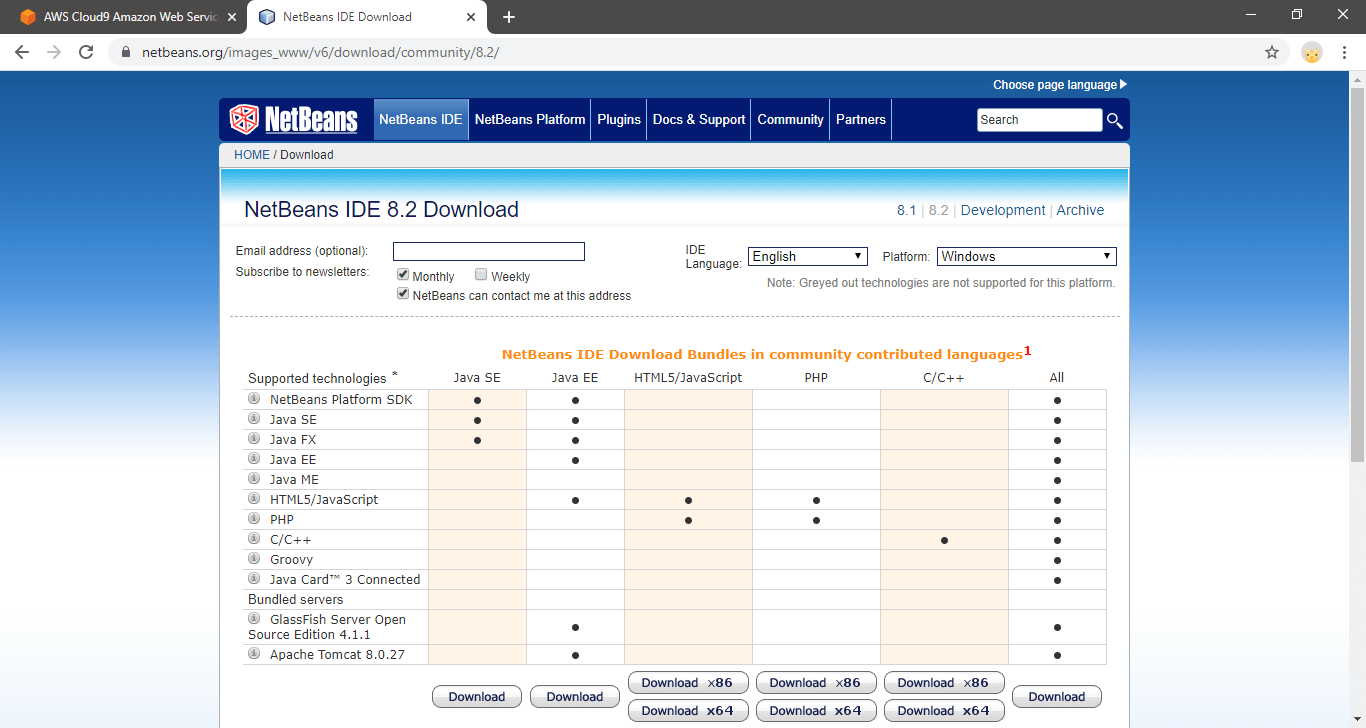The width and height of the screenshot is (1366, 728).
Task: Open Chrome three-dot menu
Action: pyautogui.click(x=1345, y=52)
